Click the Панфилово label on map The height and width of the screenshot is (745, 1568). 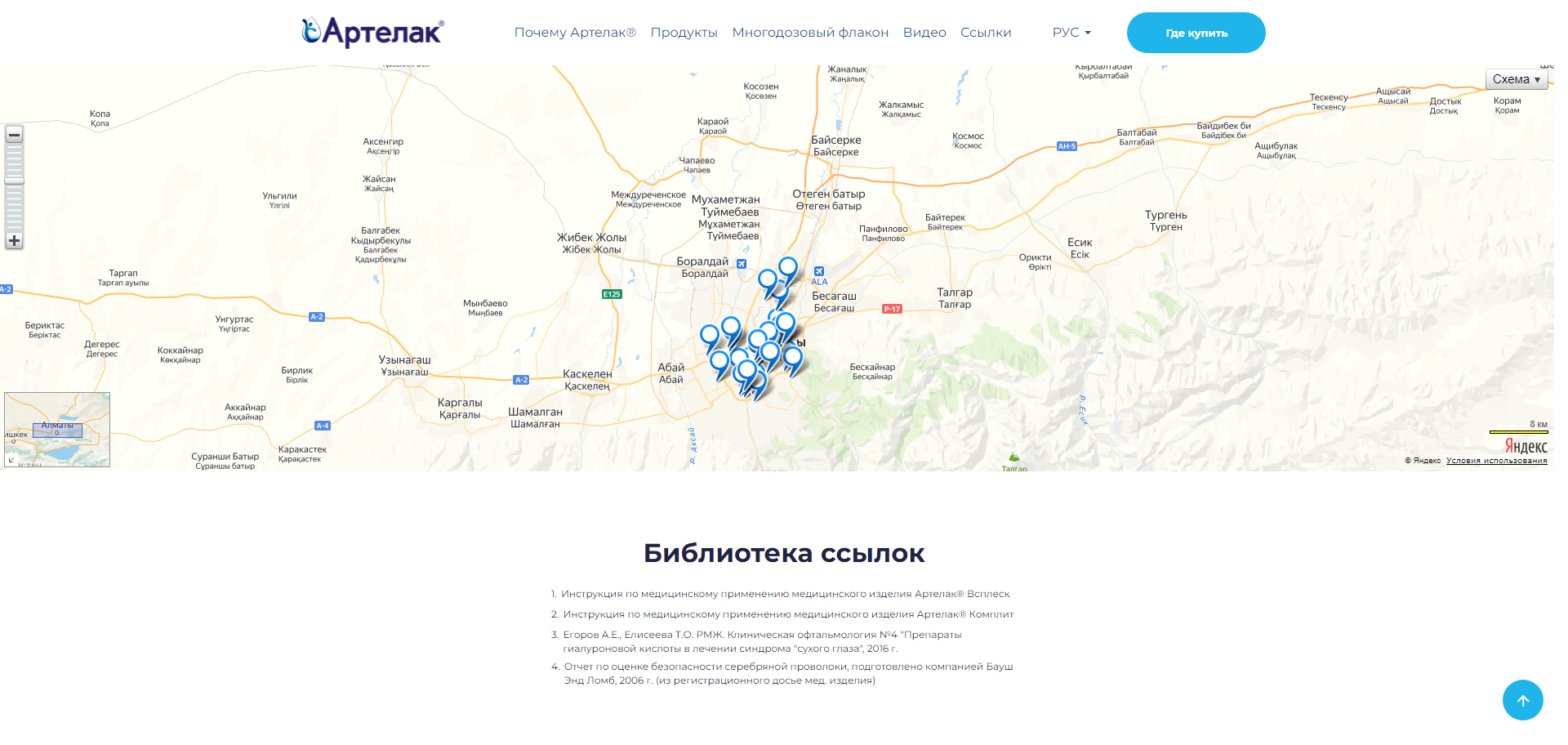883,234
